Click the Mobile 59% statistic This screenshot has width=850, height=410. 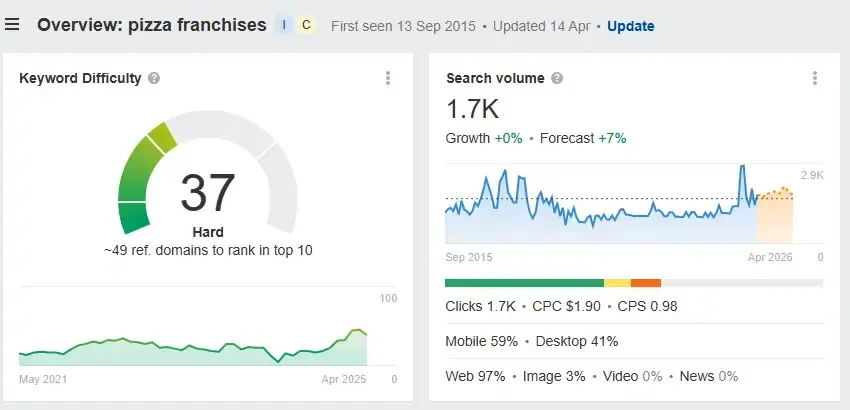[x=482, y=341]
